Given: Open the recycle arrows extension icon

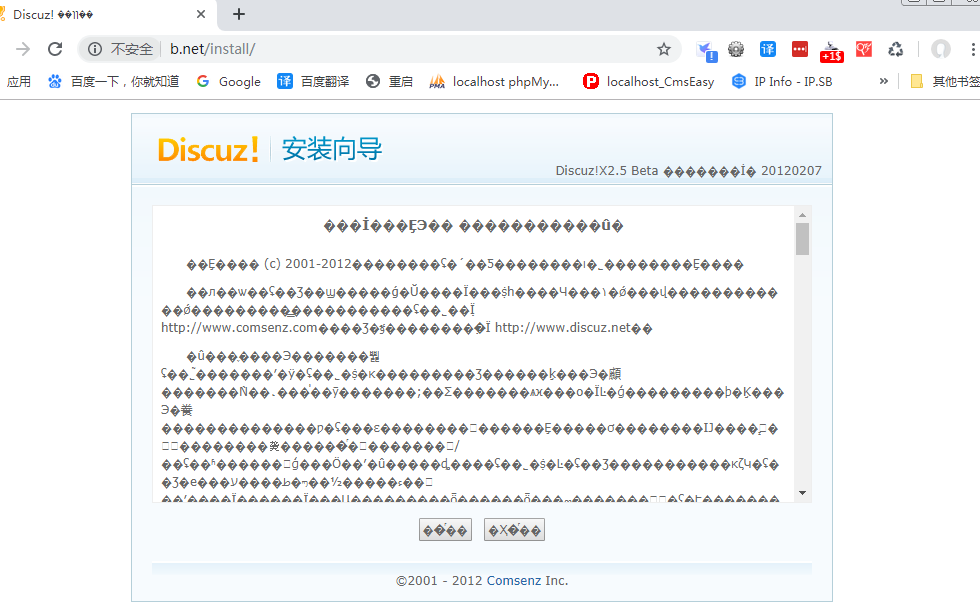Looking at the screenshot, I should (x=896, y=49).
